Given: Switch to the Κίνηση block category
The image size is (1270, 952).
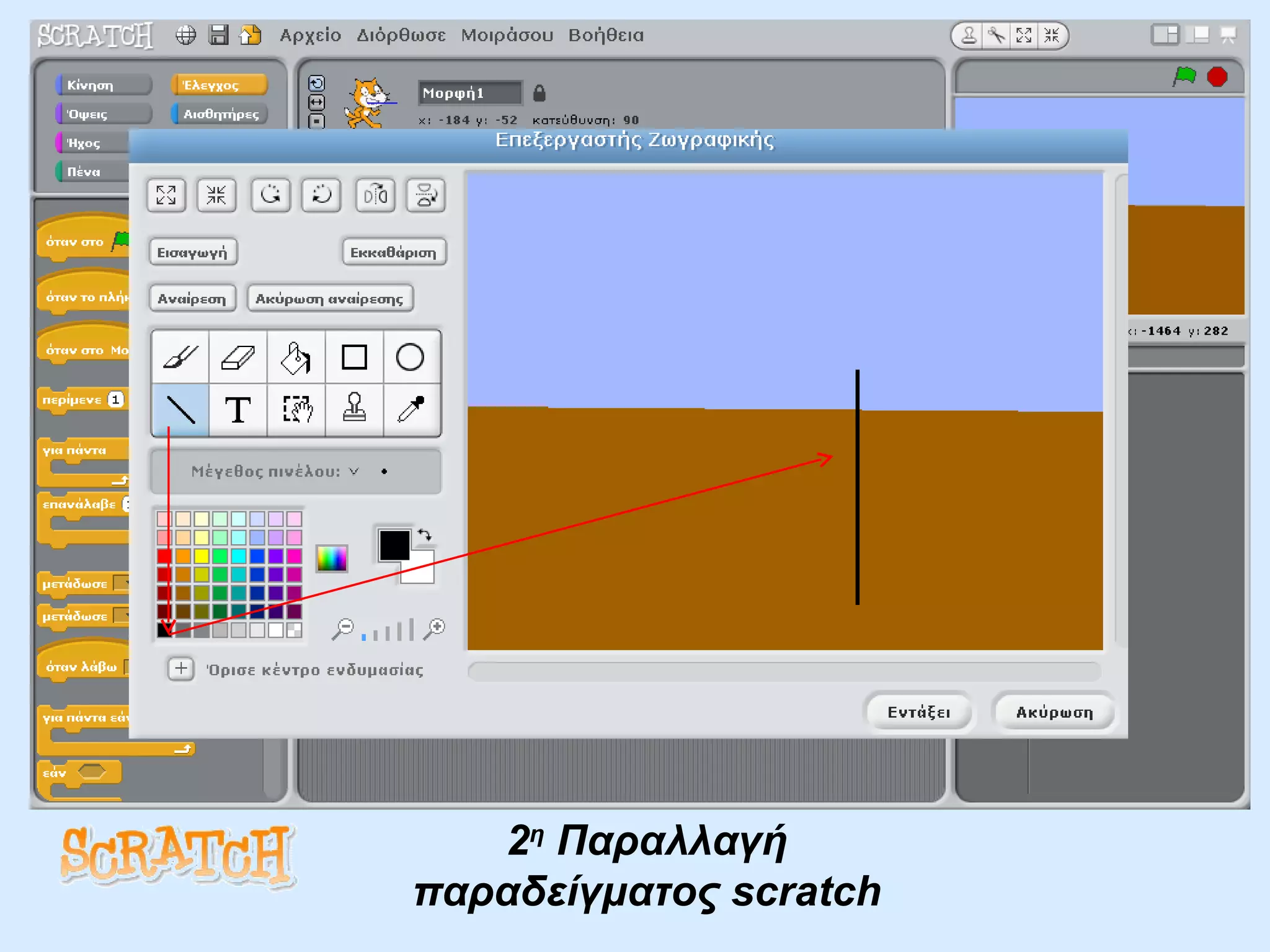Looking at the screenshot, I should pos(104,85).
